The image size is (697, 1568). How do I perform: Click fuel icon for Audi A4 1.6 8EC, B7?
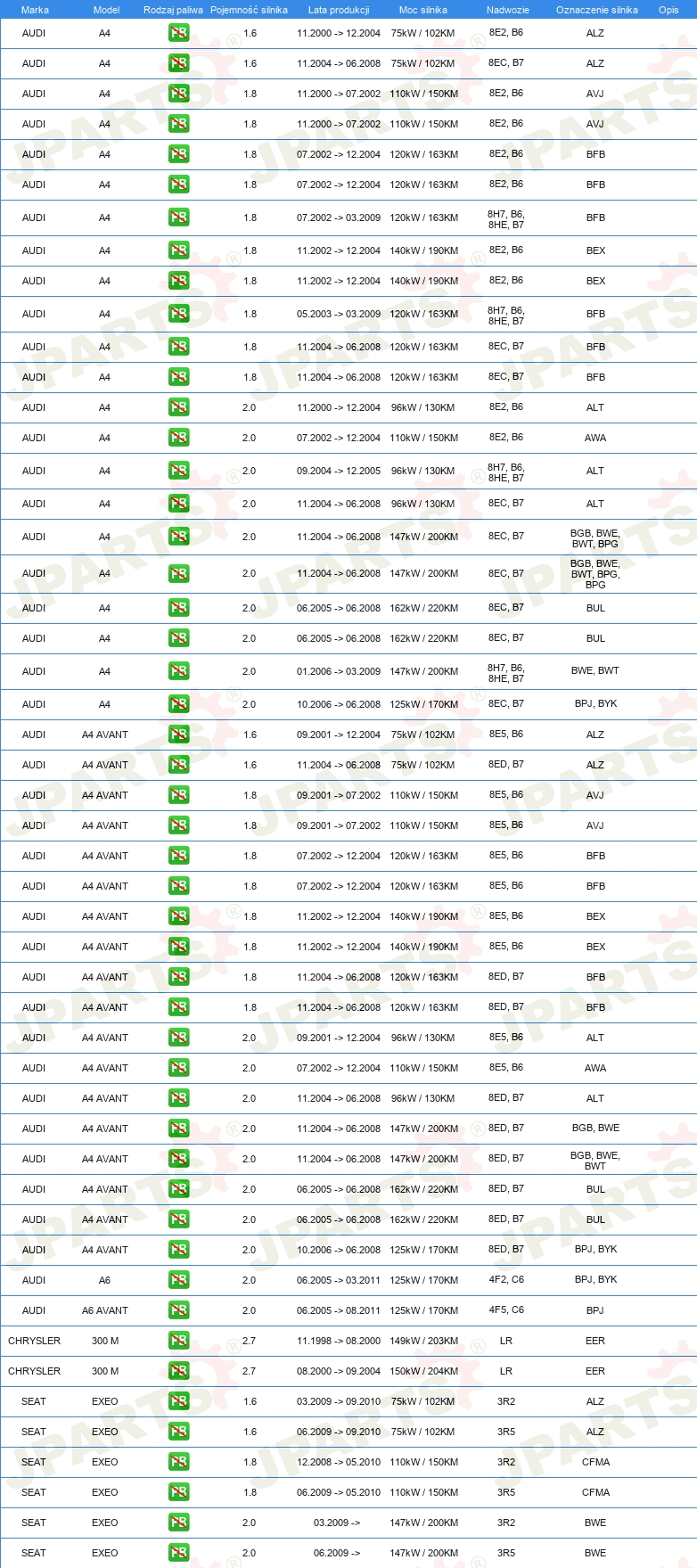point(179,63)
